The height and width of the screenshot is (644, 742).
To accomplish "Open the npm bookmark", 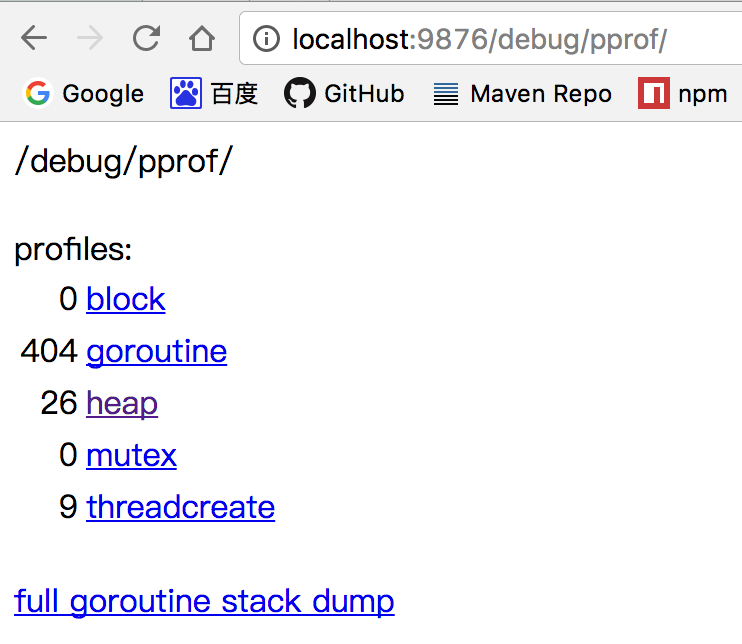I will click(x=683, y=94).
